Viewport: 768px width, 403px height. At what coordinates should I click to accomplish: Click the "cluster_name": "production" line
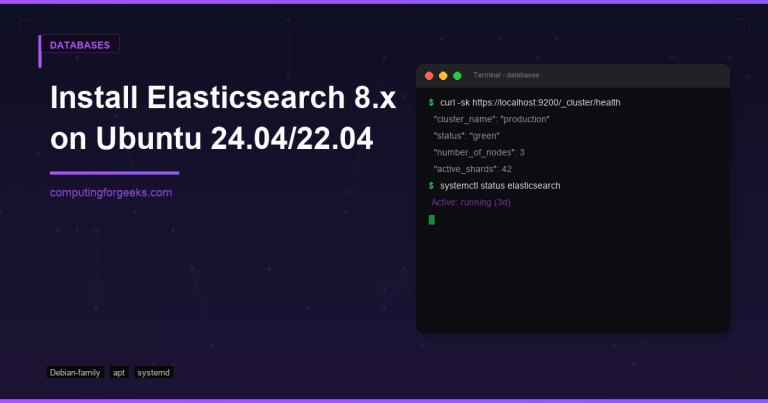[491, 119]
